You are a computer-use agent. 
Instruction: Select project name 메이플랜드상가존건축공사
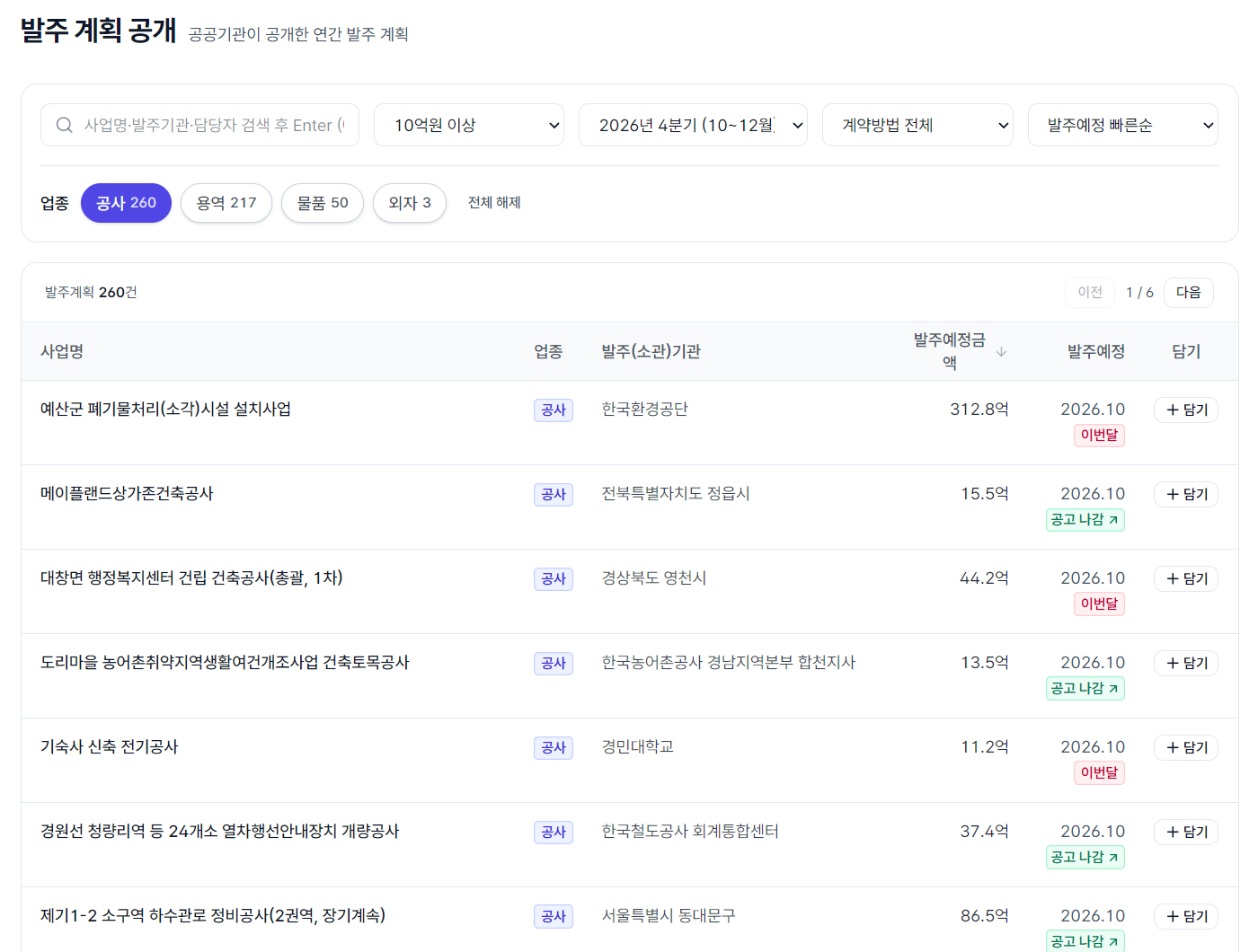127,494
